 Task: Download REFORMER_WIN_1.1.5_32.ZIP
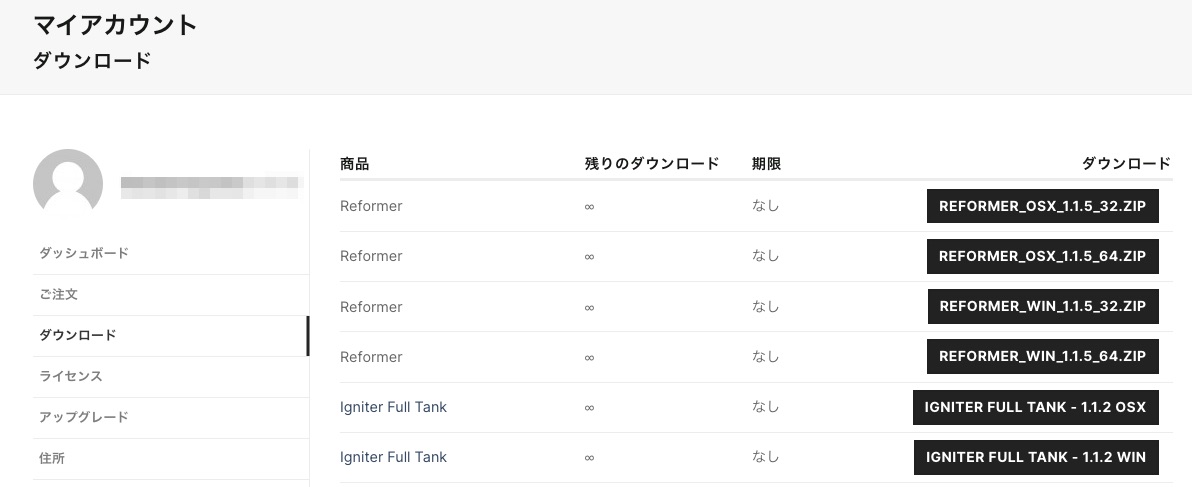click(1043, 306)
